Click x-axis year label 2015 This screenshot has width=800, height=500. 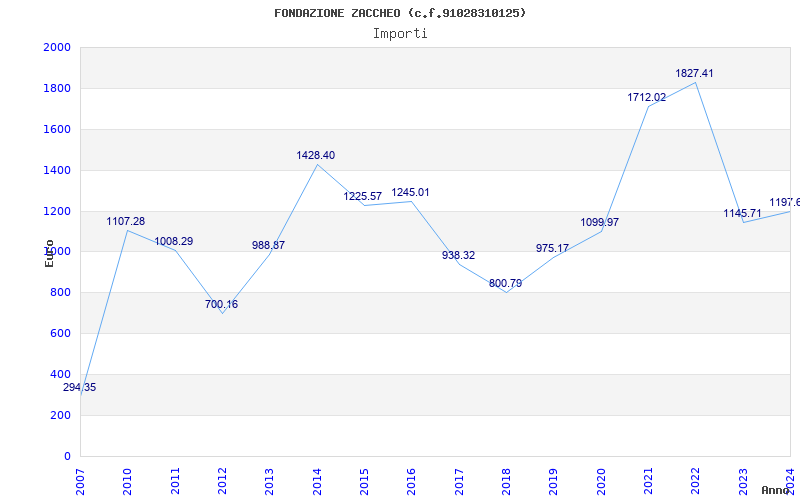(364, 482)
